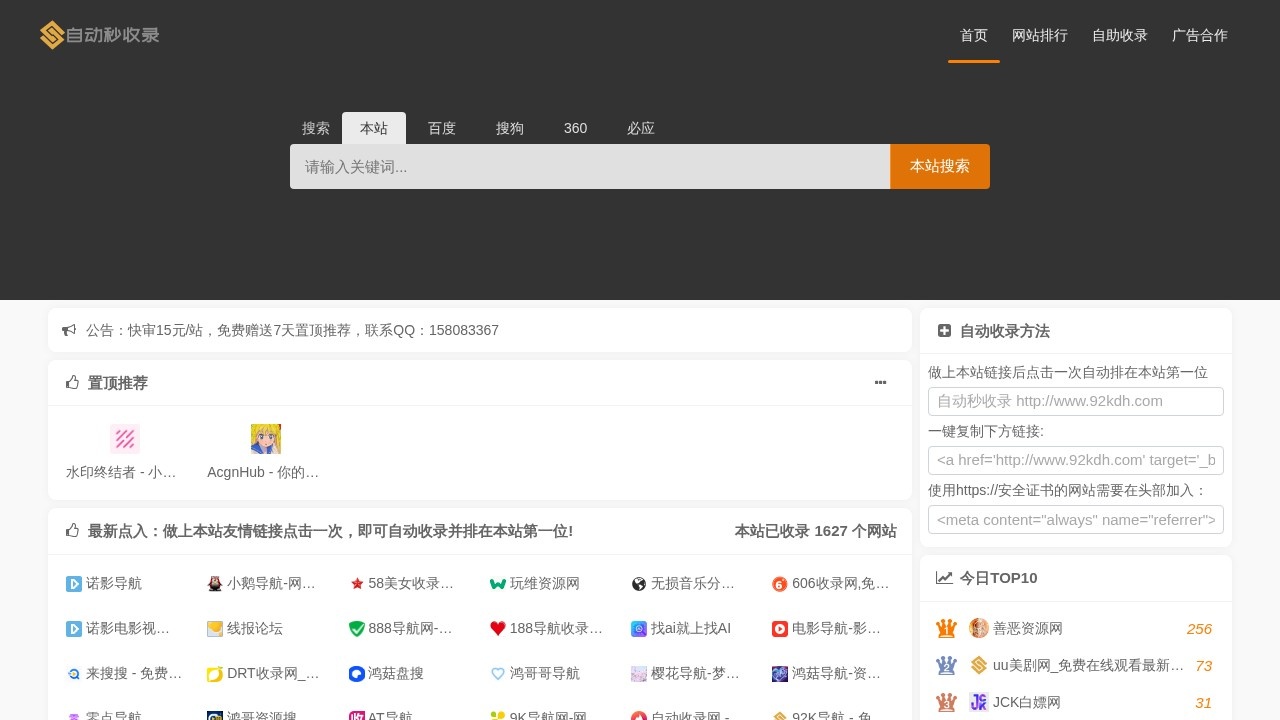The image size is (1280, 720).
Task: Open AcgnHub link text
Action: coord(263,472)
